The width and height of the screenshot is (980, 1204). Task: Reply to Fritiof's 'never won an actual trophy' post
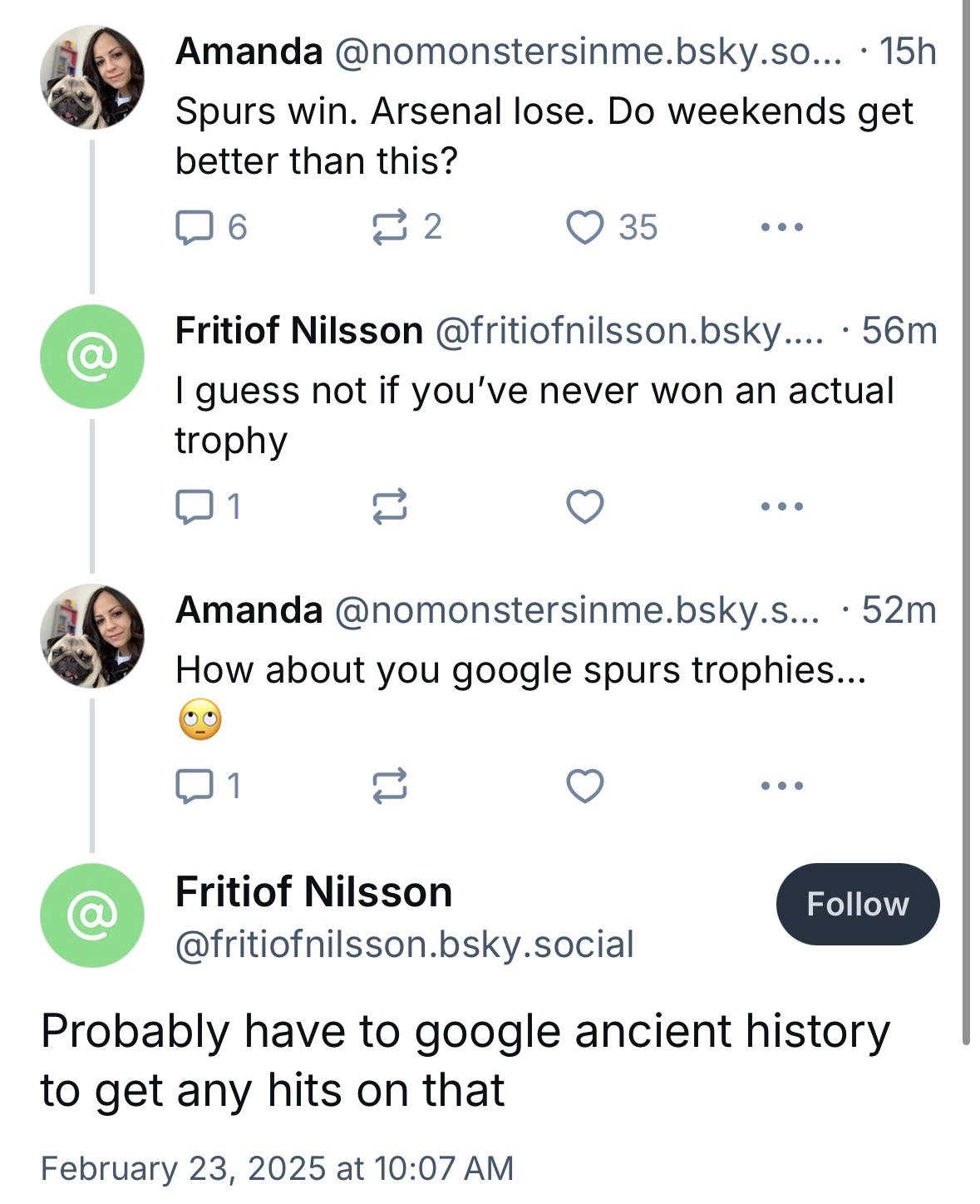click(x=195, y=506)
